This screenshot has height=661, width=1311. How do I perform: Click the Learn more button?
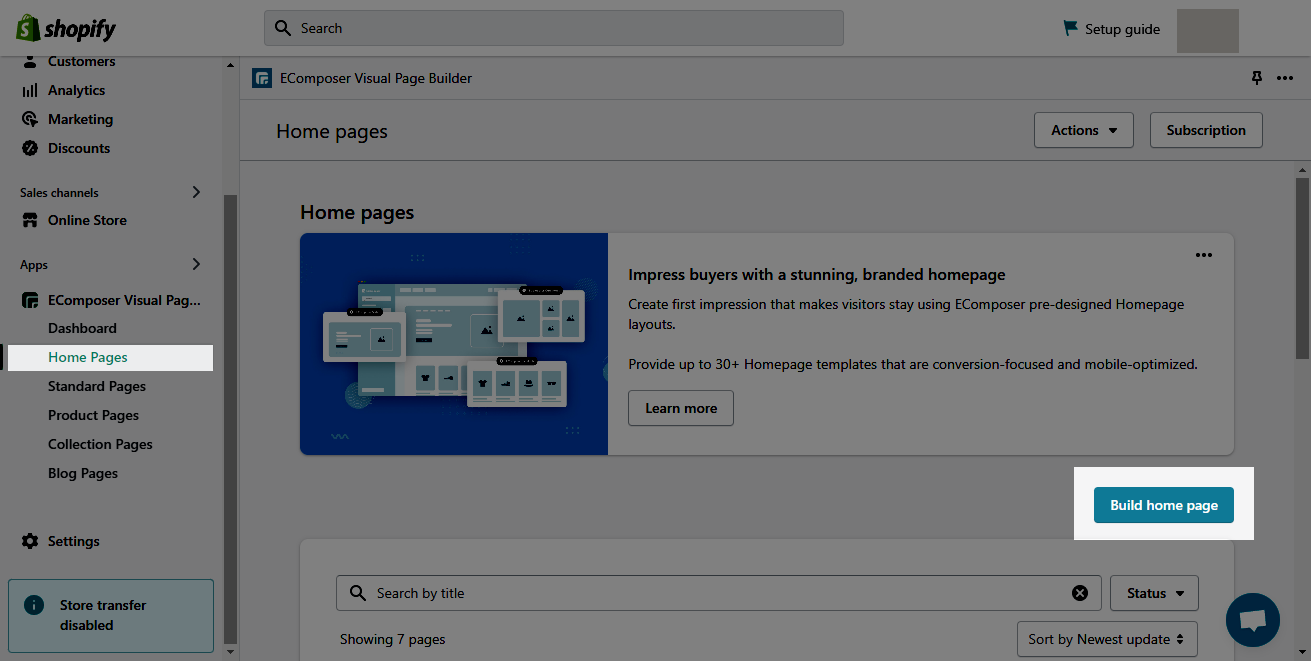pos(681,408)
